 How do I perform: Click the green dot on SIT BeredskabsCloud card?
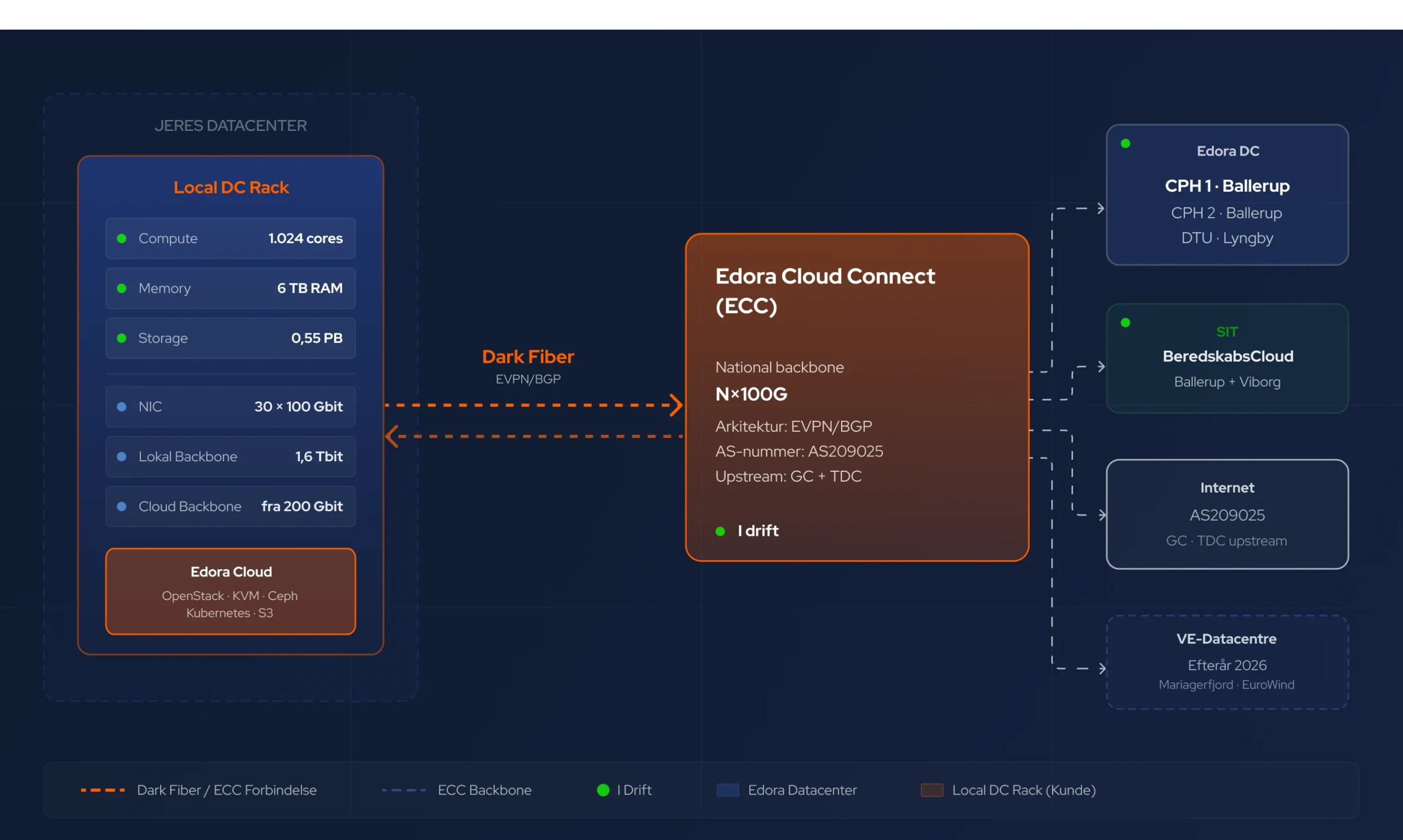(1125, 322)
